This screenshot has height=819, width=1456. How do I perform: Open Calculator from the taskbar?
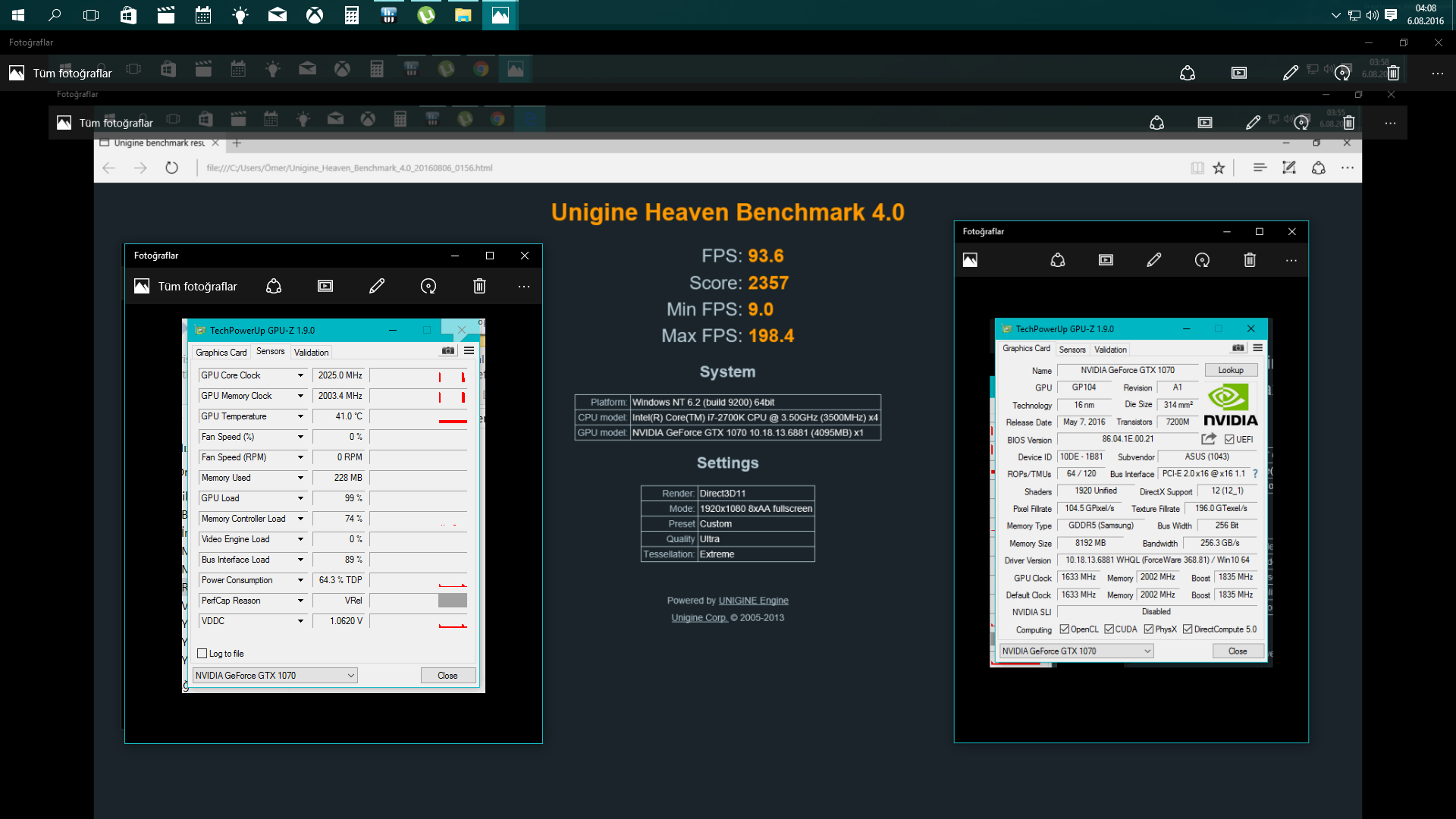click(x=352, y=15)
